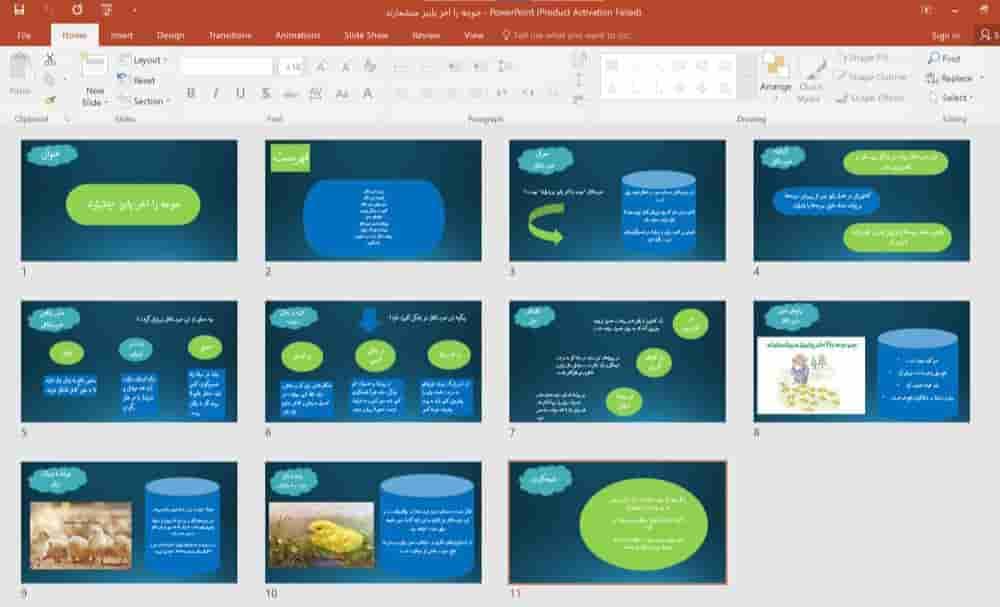Switch to the Insert tab
The width and height of the screenshot is (1000, 607).
pos(122,36)
